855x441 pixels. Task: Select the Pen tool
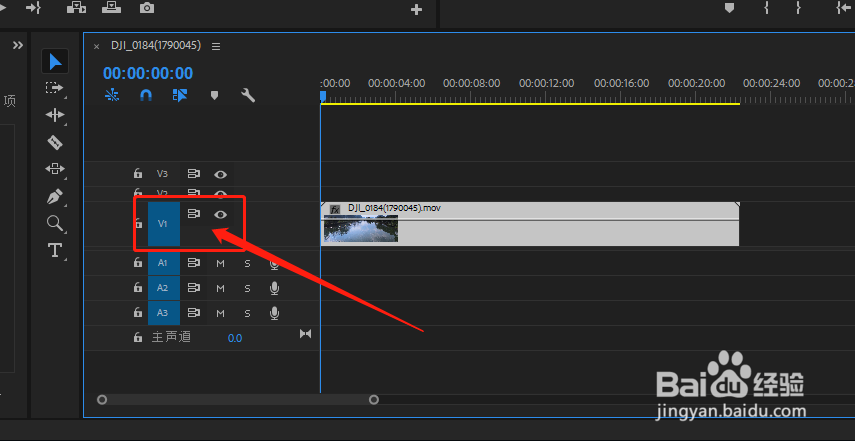click(55, 196)
